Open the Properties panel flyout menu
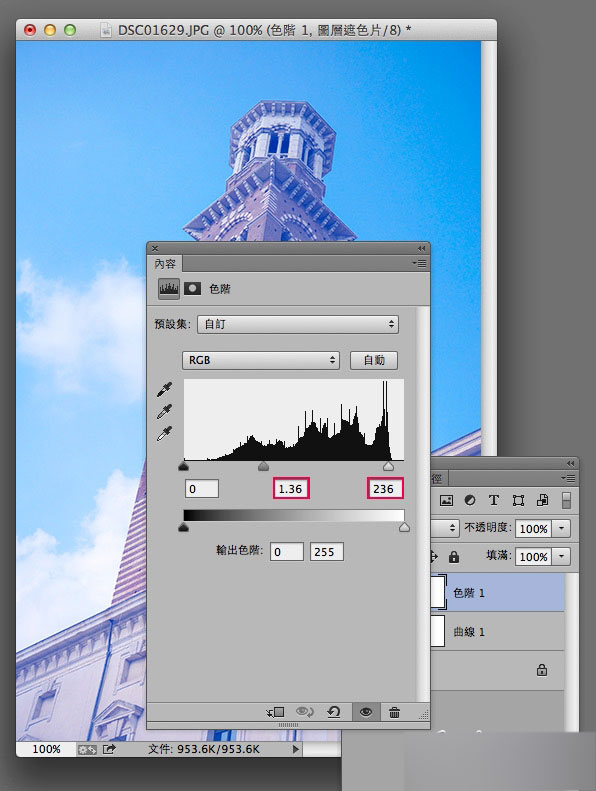 [419, 263]
